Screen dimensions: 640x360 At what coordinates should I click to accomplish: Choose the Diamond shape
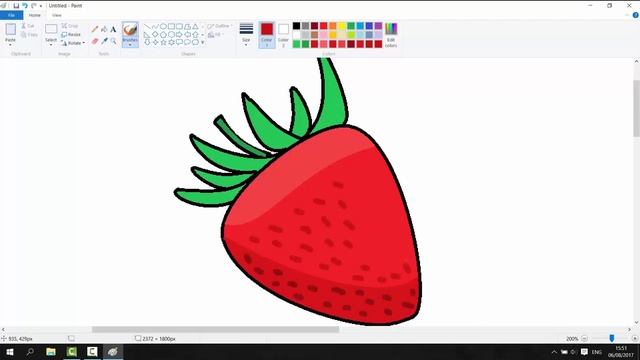tap(155, 34)
